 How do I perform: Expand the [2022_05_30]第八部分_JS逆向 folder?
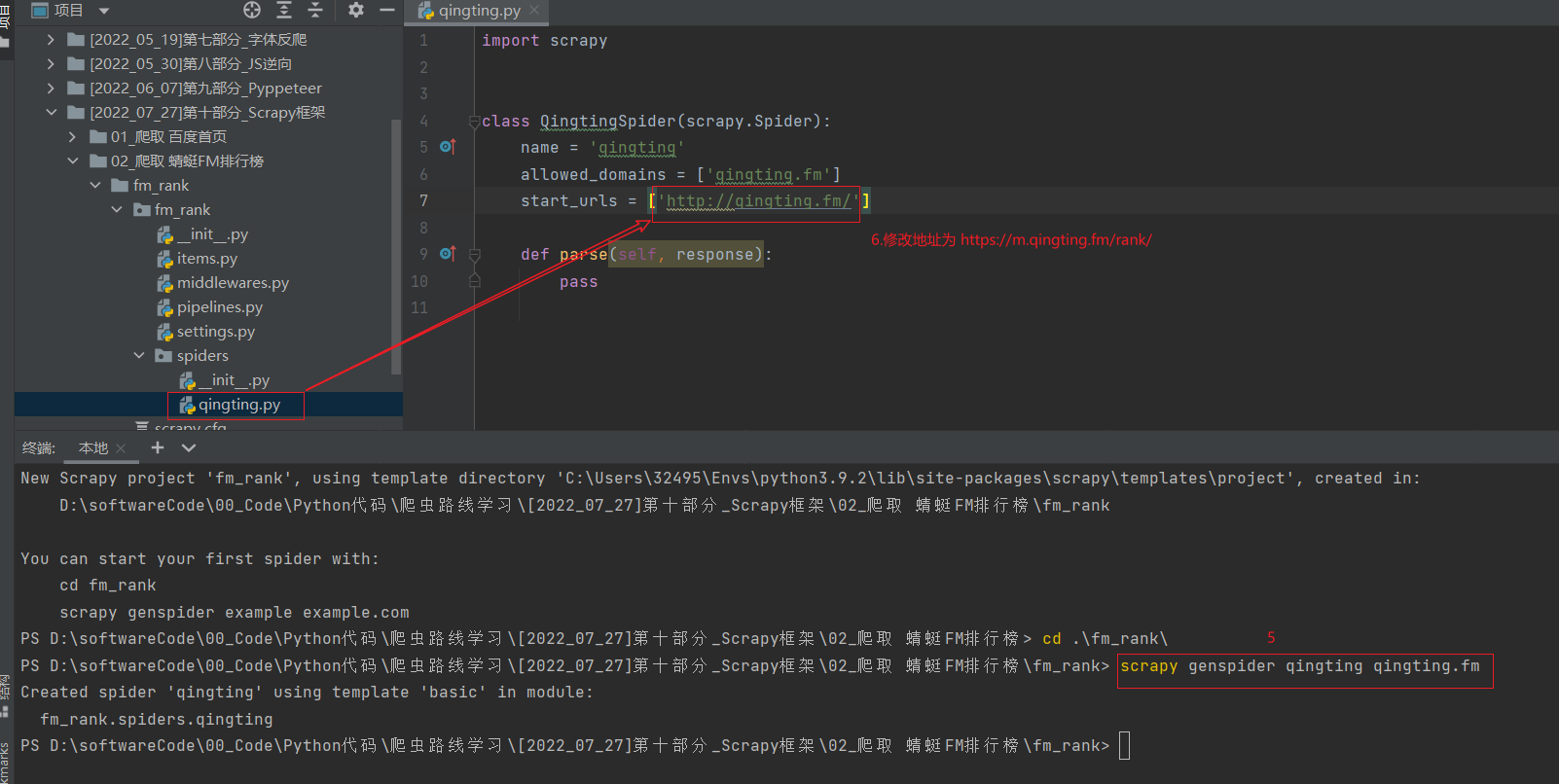pos(51,64)
